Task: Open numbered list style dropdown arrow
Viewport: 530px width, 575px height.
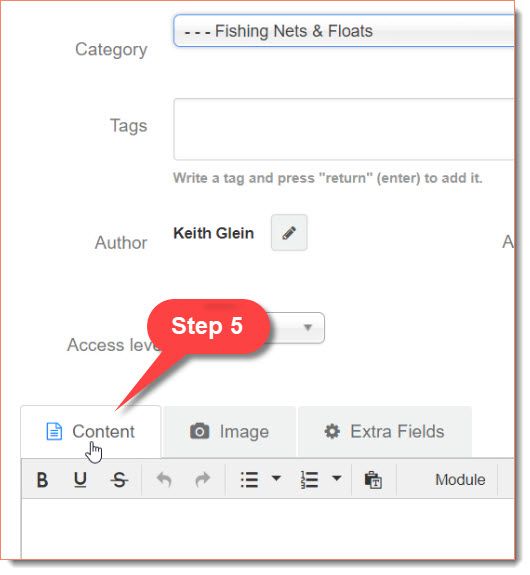Action: (x=337, y=478)
